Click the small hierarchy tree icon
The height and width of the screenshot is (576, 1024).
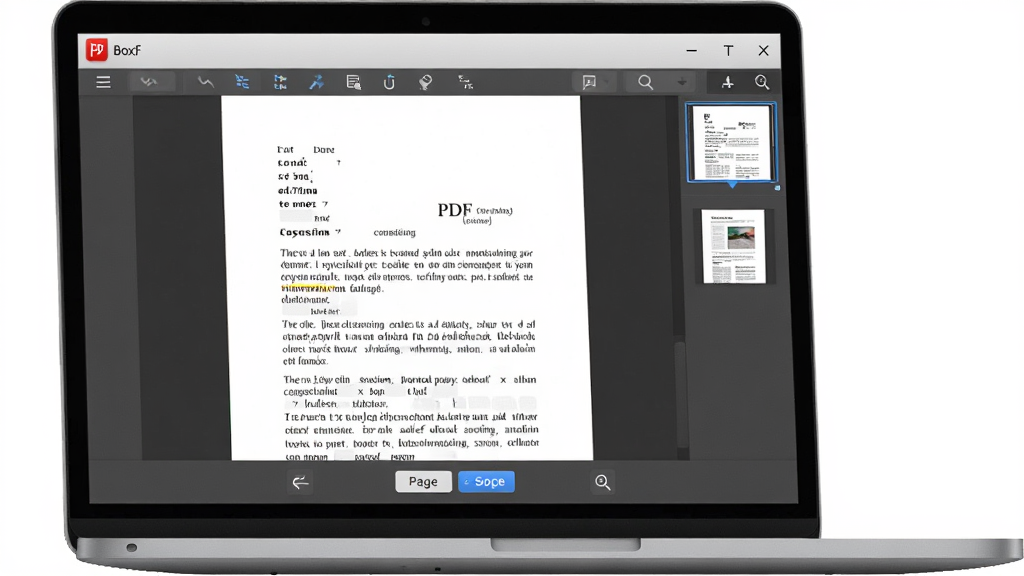pos(466,82)
